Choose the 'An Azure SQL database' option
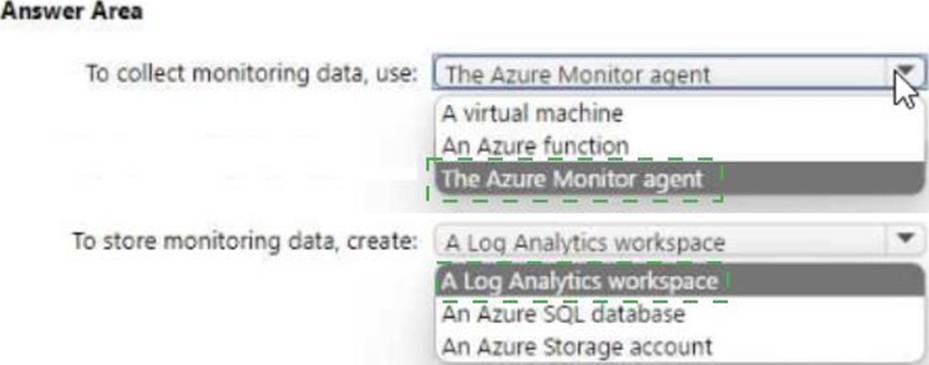This screenshot has height=365, width=929. [563, 313]
